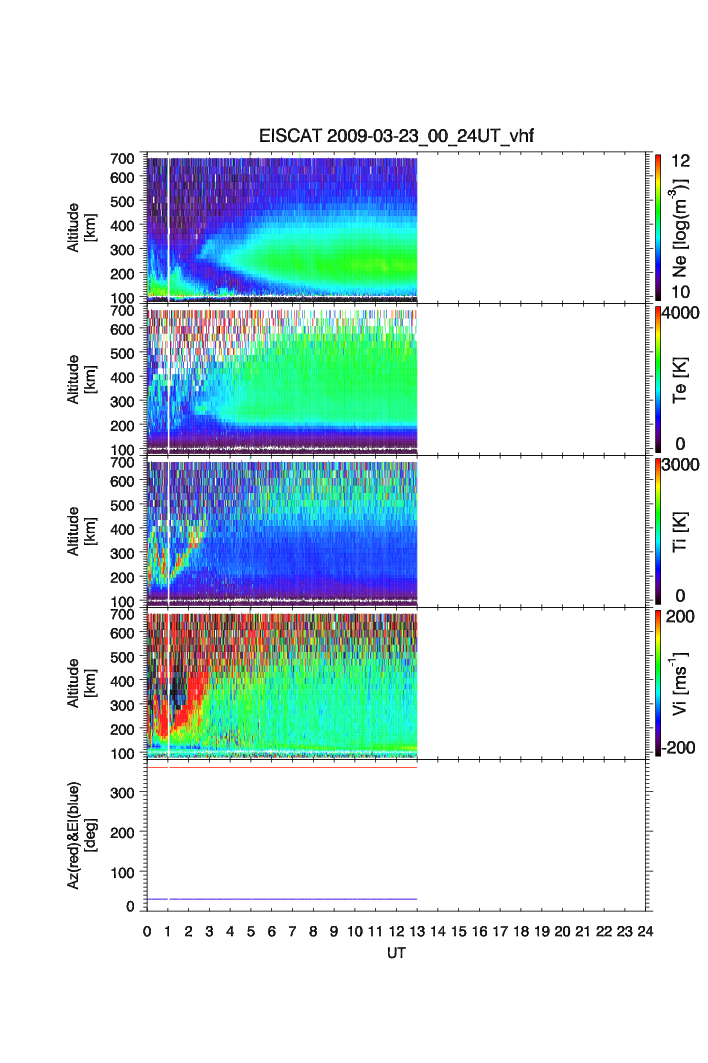Click the 6 tick on the UT axis
708x1063 pixels.
(x=272, y=931)
